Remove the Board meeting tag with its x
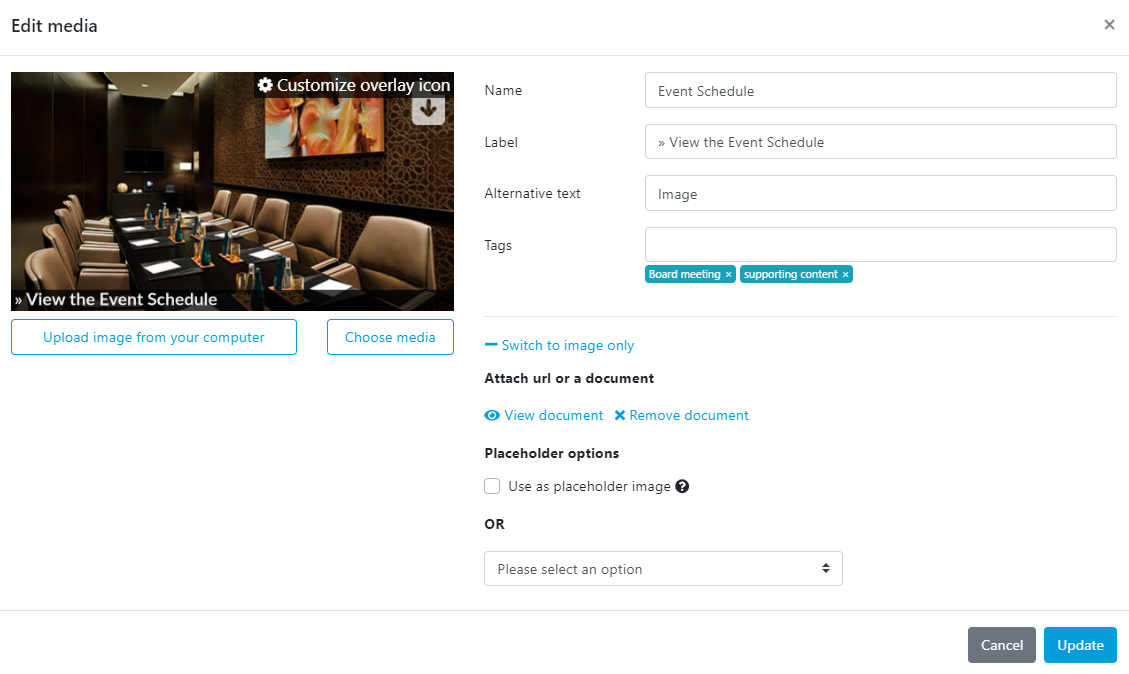 (x=729, y=274)
